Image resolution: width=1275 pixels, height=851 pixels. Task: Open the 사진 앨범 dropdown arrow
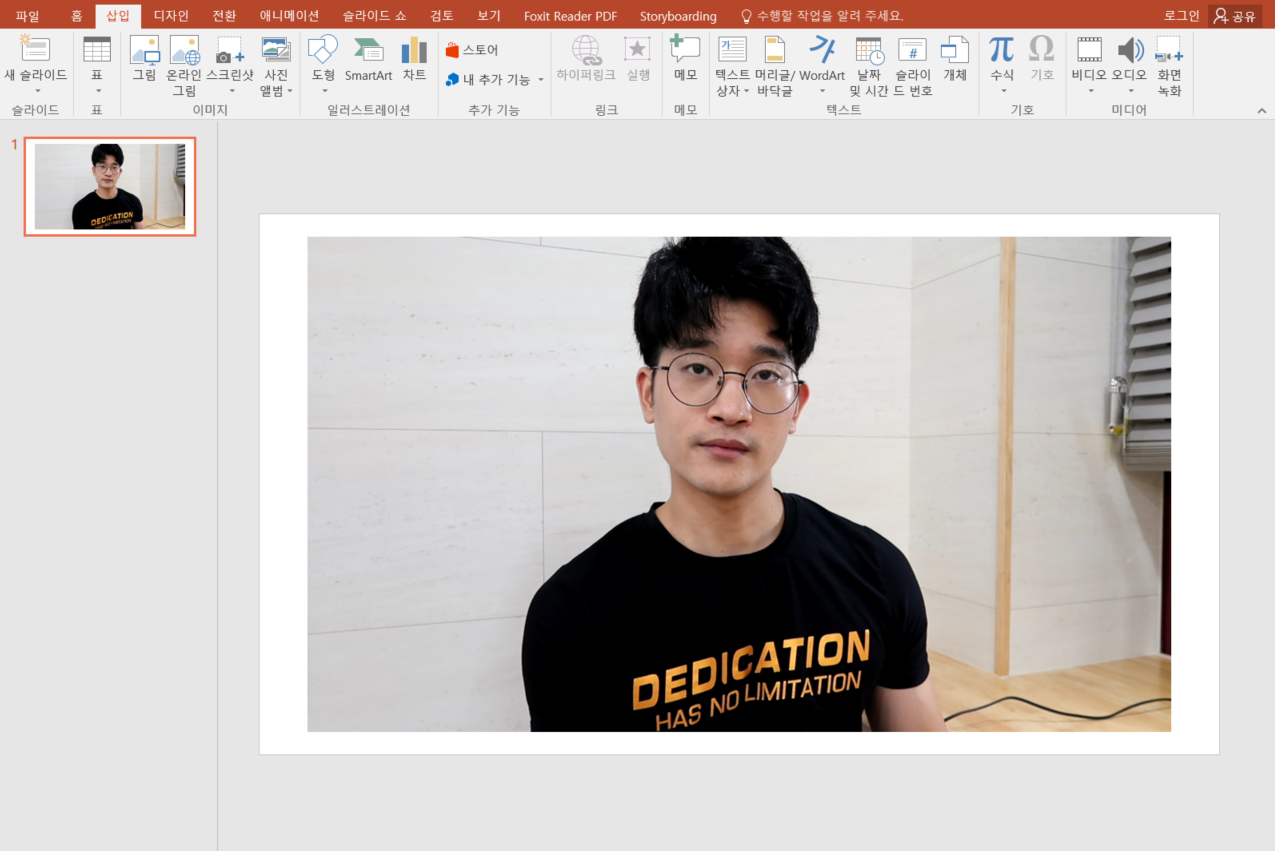[x=290, y=92]
